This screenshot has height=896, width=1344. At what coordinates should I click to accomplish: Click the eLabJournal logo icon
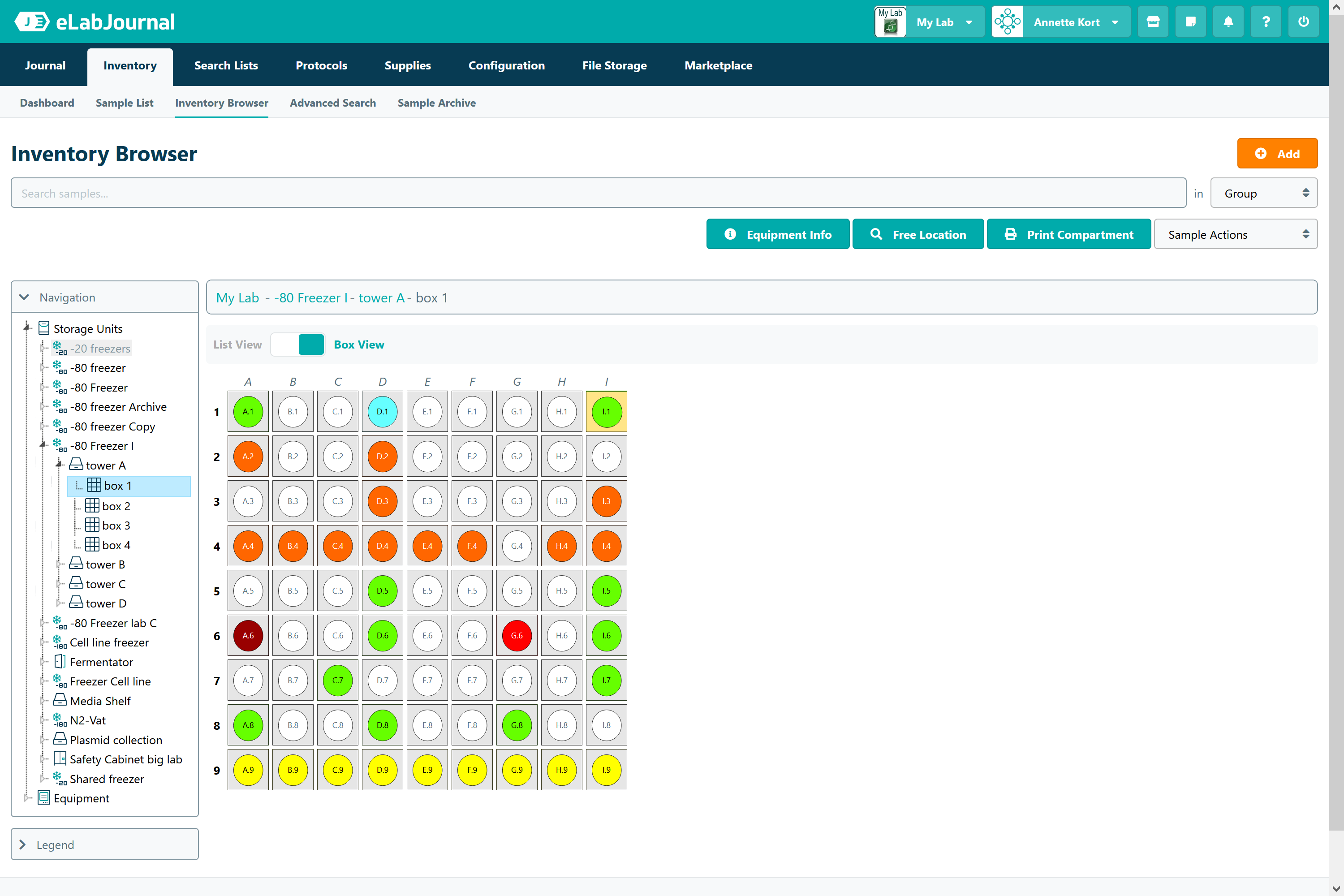32,22
